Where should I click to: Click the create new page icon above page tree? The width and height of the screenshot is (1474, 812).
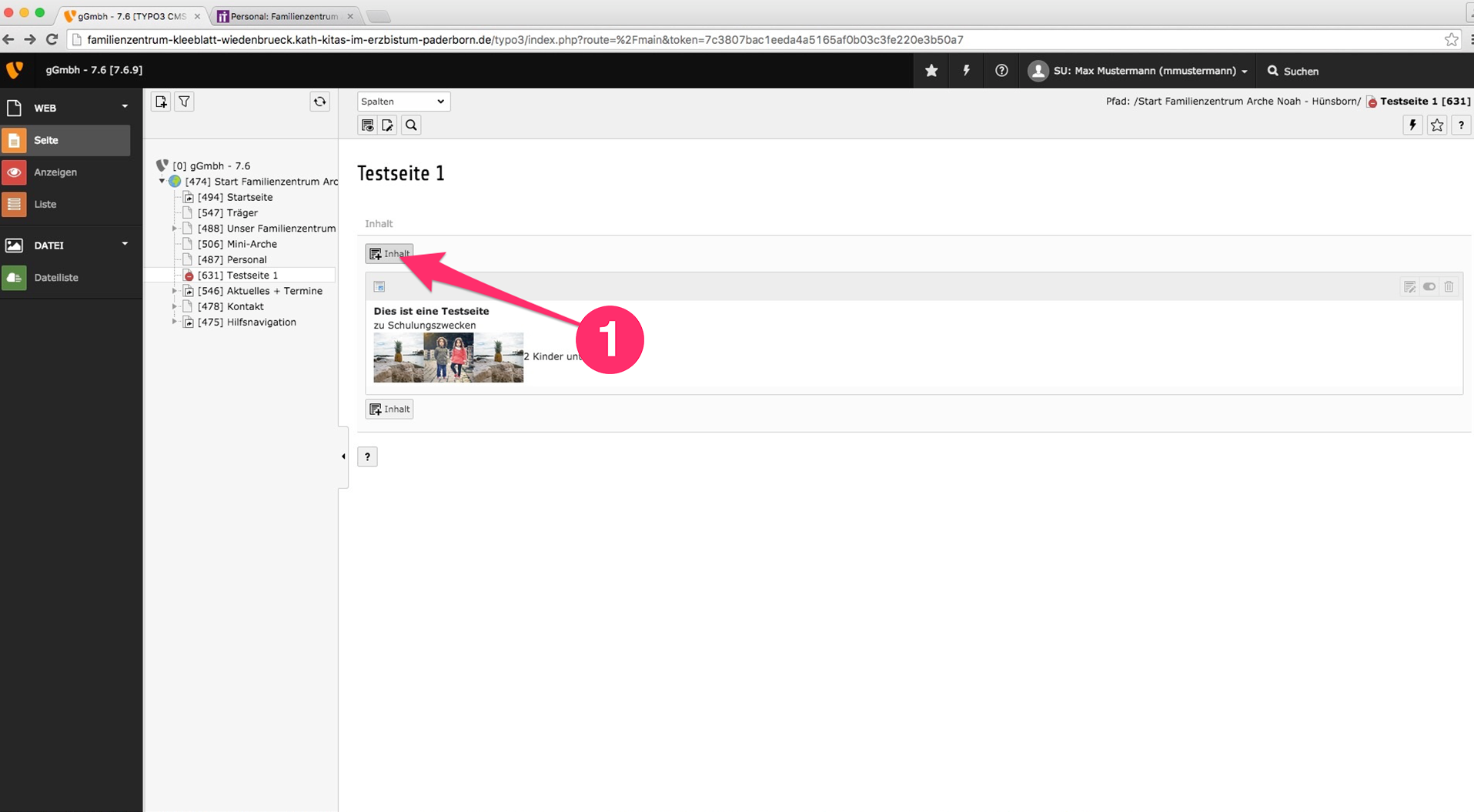[x=161, y=102]
